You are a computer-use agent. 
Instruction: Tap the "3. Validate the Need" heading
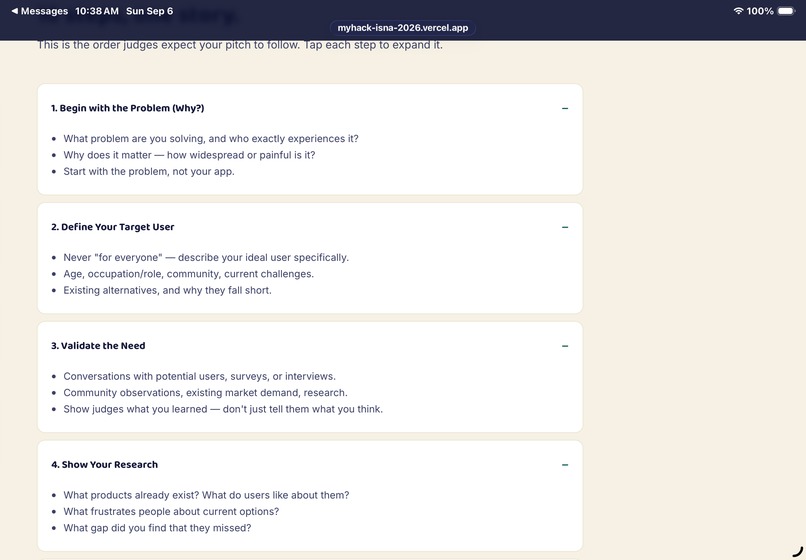click(x=98, y=346)
